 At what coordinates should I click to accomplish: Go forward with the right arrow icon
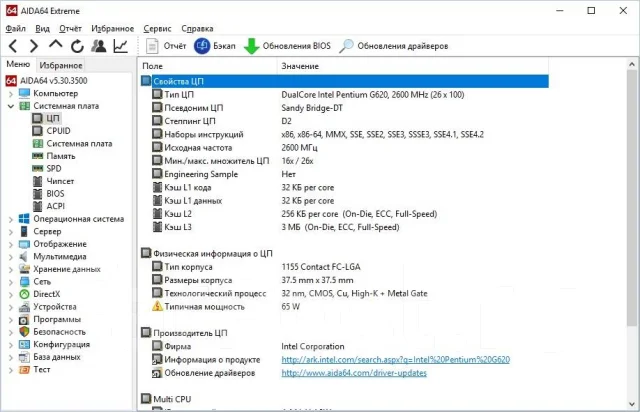click(x=34, y=46)
